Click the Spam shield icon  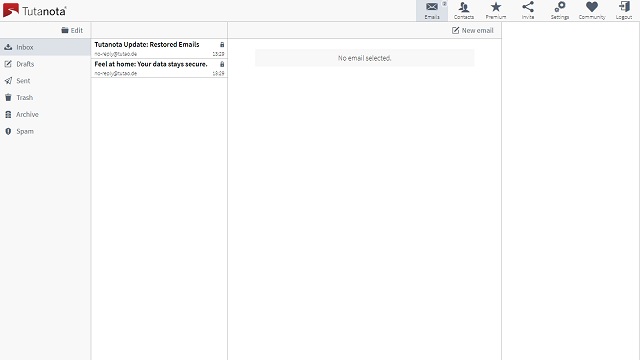point(8,131)
